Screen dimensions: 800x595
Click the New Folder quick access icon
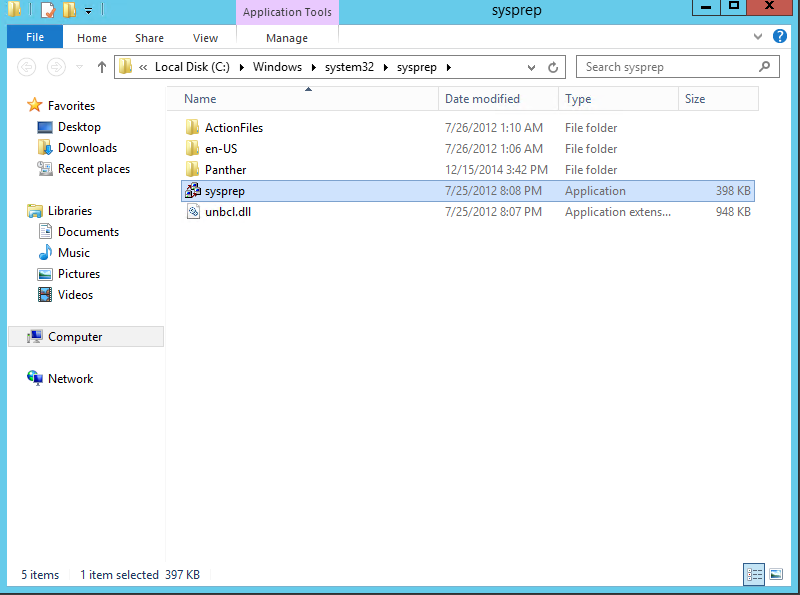[x=69, y=9]
